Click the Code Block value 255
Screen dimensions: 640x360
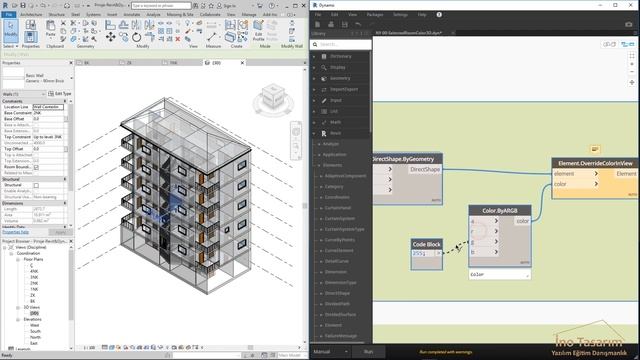click(419, 253)
